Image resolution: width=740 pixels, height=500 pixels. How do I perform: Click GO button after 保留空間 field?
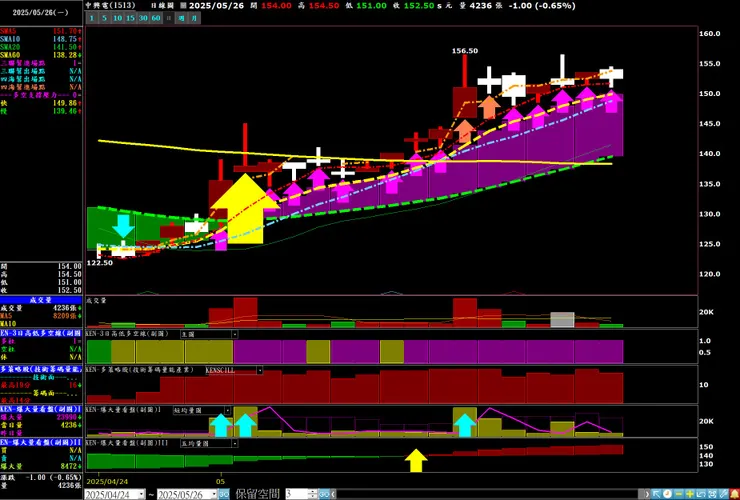pyautogui.click(x=324, y=494)
